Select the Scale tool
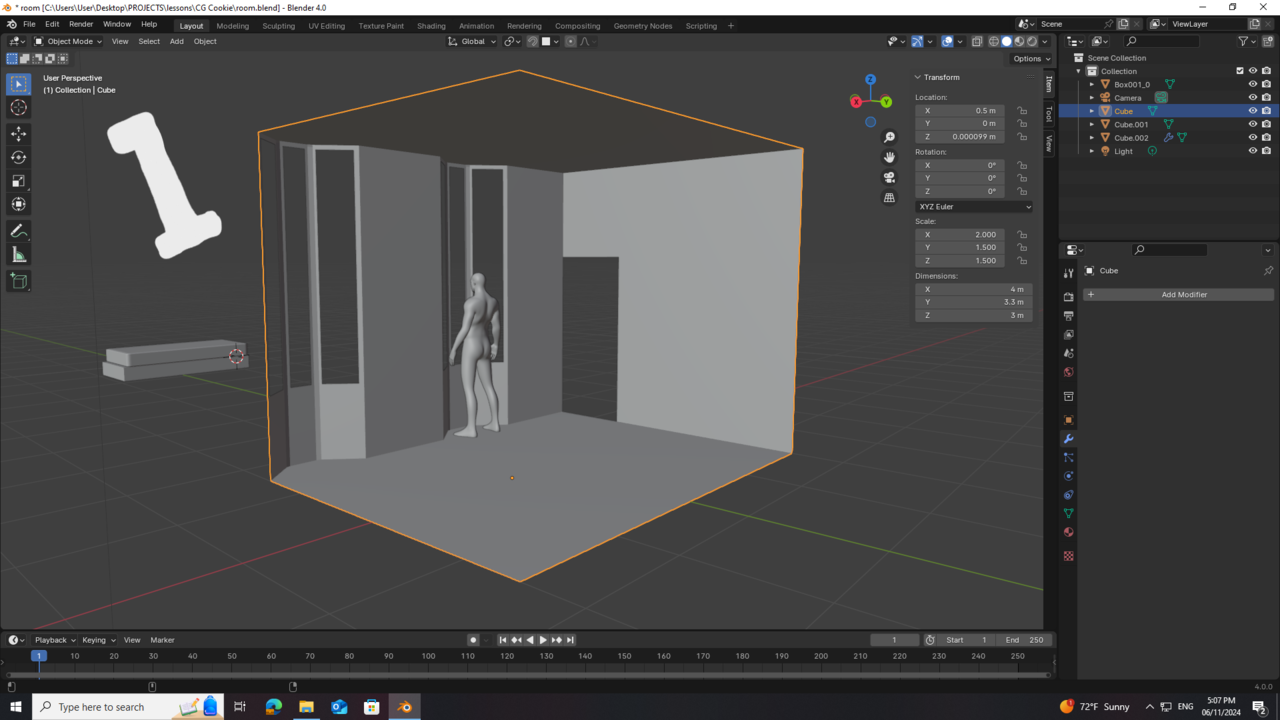 (x=18, y=181)
